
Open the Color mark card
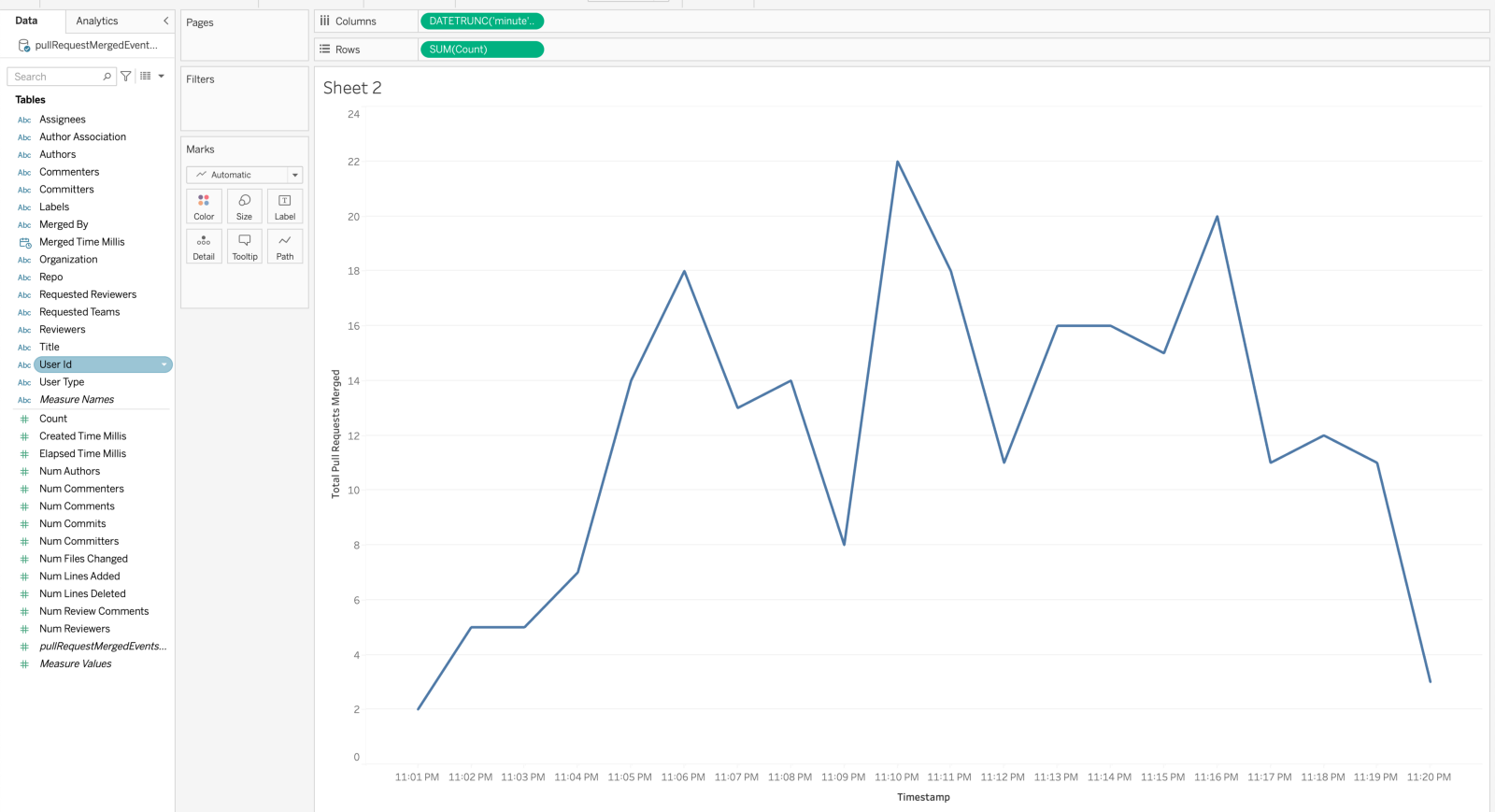tap(204, 207)
